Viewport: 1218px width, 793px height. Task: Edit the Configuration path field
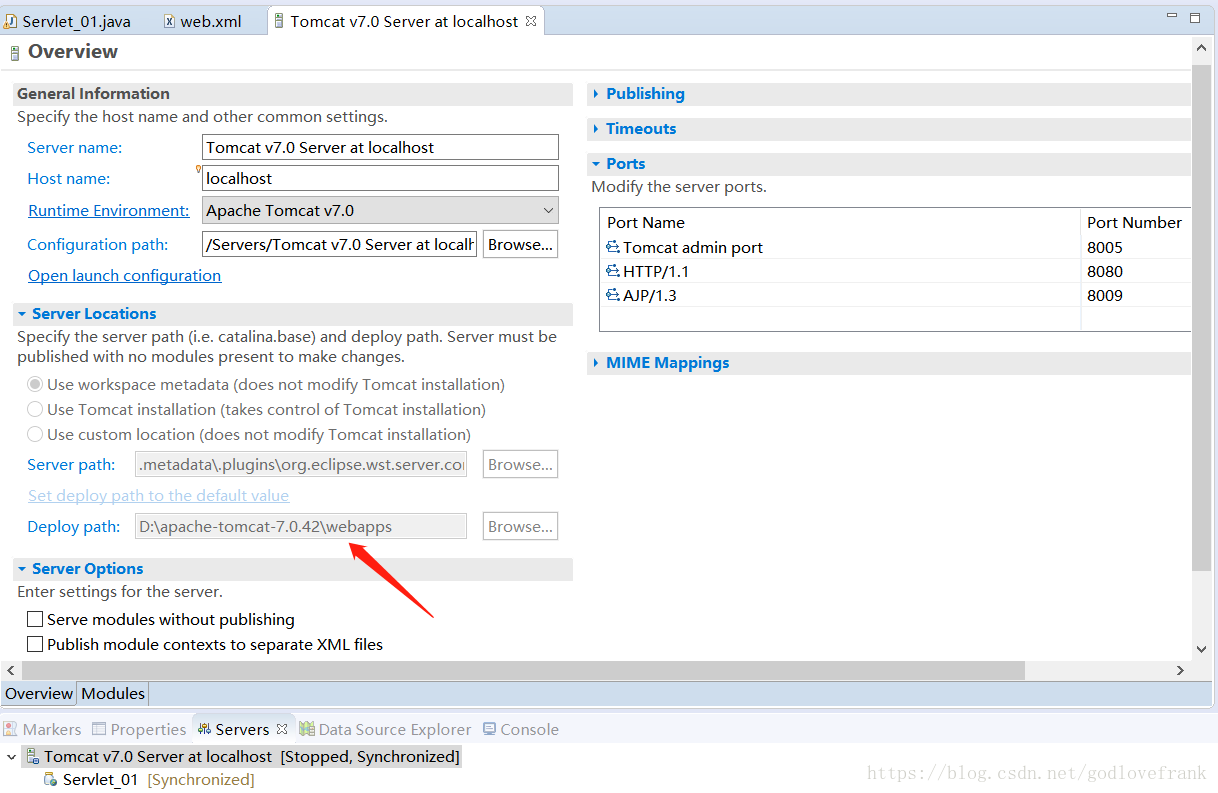coord(340,244)
